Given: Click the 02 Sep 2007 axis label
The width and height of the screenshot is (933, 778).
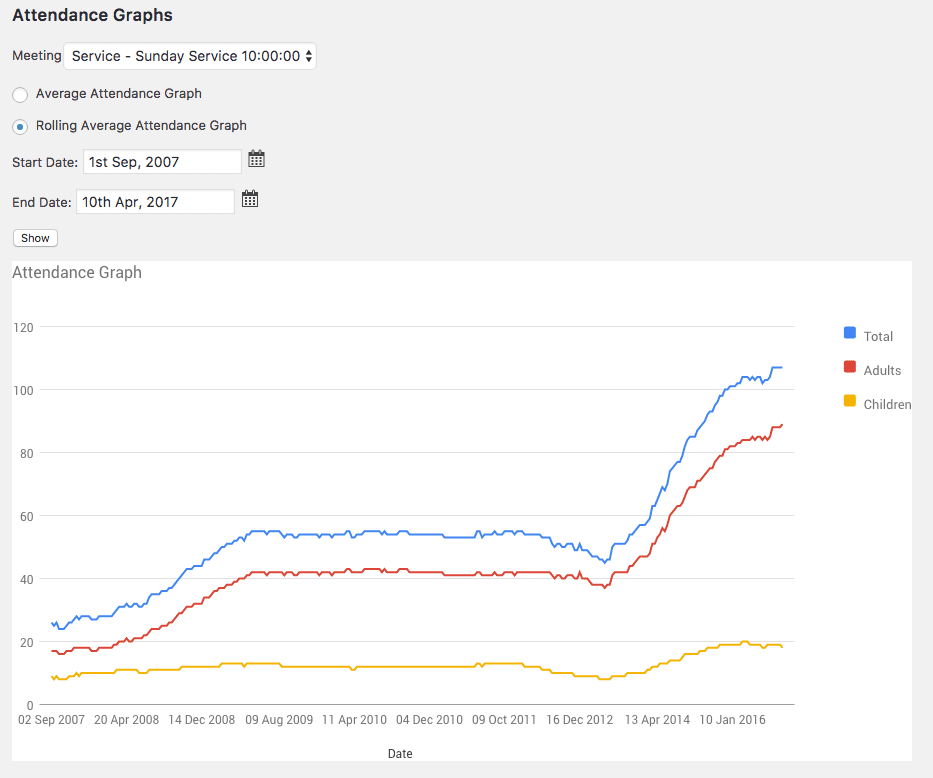Looking at the screenshot, I should pos(53,719).
